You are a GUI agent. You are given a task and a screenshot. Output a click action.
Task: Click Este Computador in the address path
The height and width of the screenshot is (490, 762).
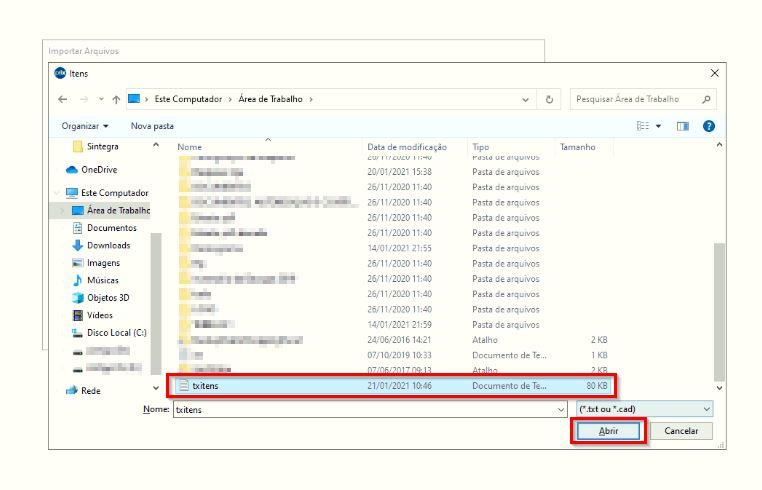(x=188, y=99)
